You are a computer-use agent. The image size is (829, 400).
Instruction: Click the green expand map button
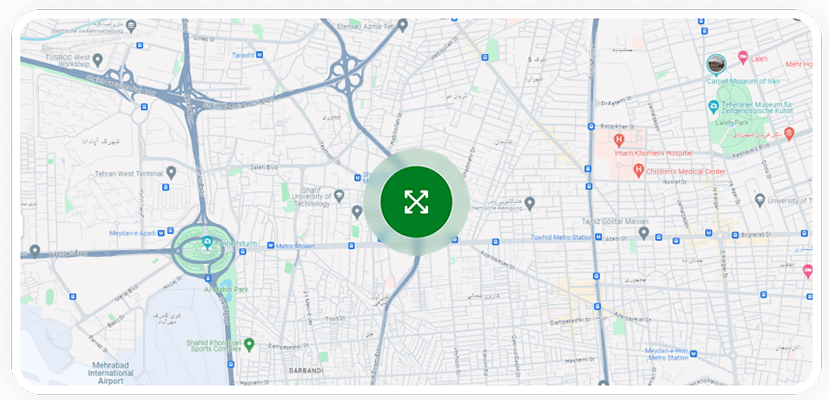[x=416, y=202]
